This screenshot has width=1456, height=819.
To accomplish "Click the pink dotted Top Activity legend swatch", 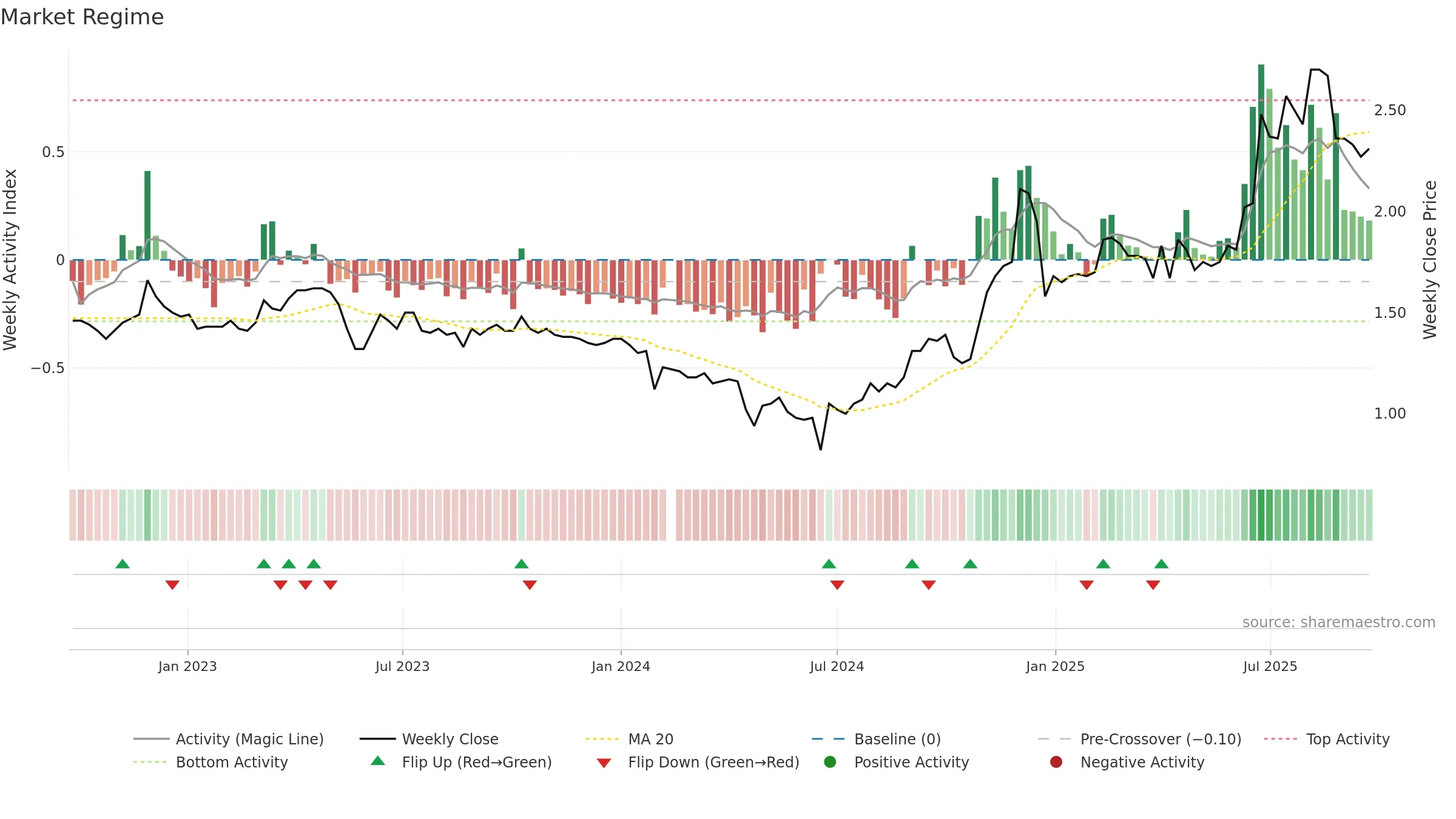I will pyautogui.click(x=1281, y=739).
